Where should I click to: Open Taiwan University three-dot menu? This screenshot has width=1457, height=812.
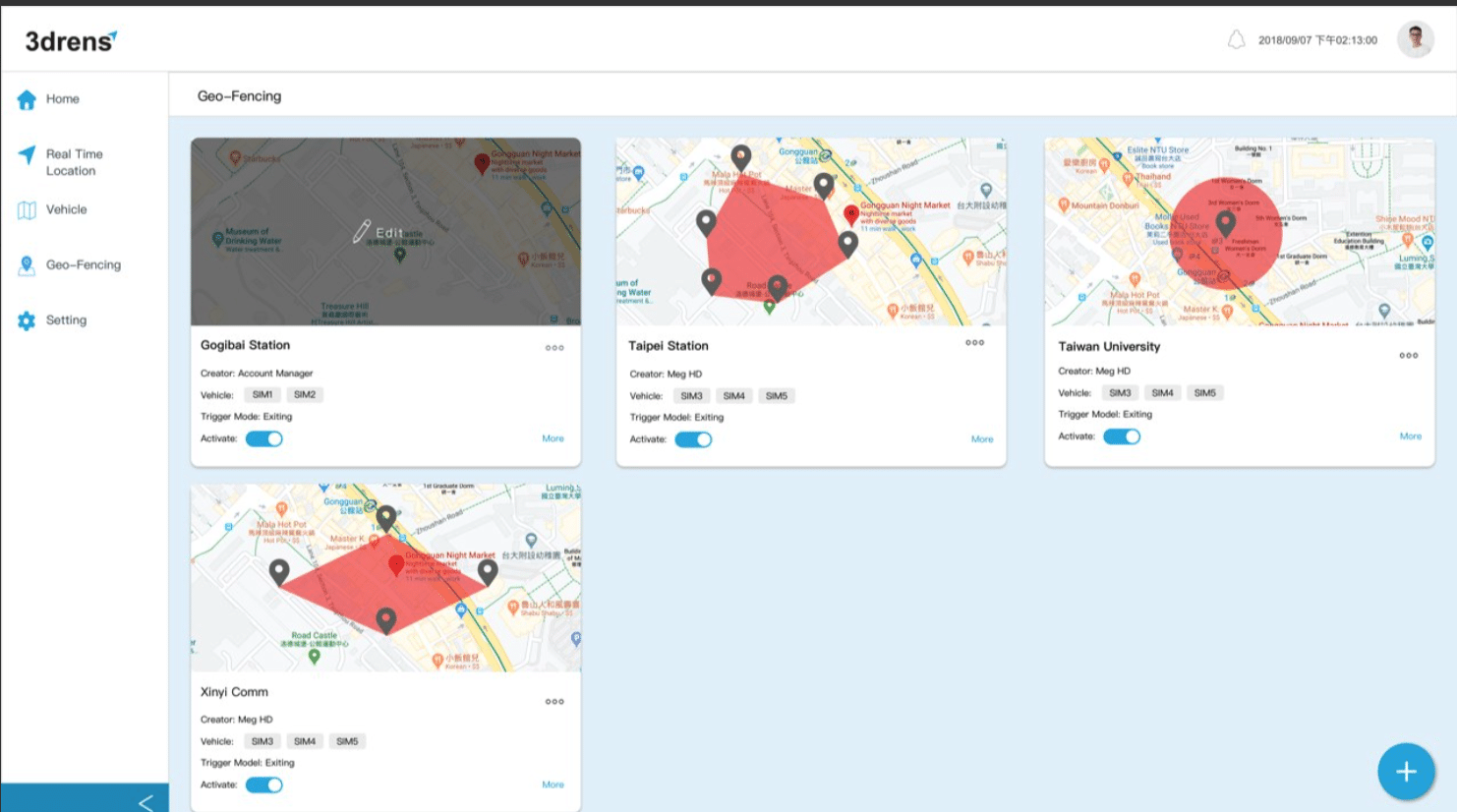click(x=1408, y=355)
